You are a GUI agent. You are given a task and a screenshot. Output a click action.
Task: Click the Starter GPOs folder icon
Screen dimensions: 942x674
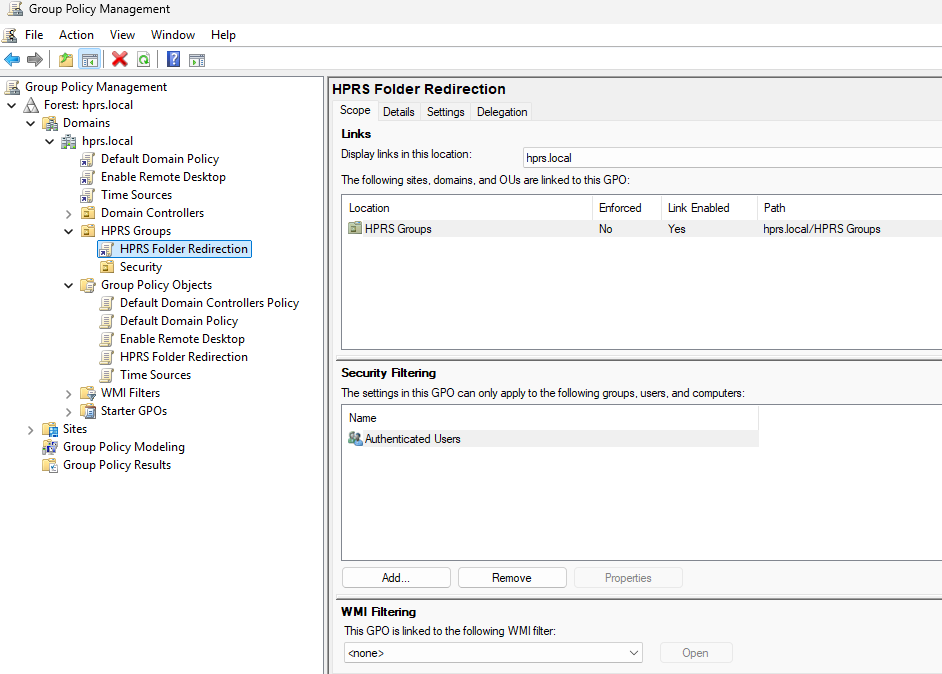pyautogui.click(x=88, y=411)
